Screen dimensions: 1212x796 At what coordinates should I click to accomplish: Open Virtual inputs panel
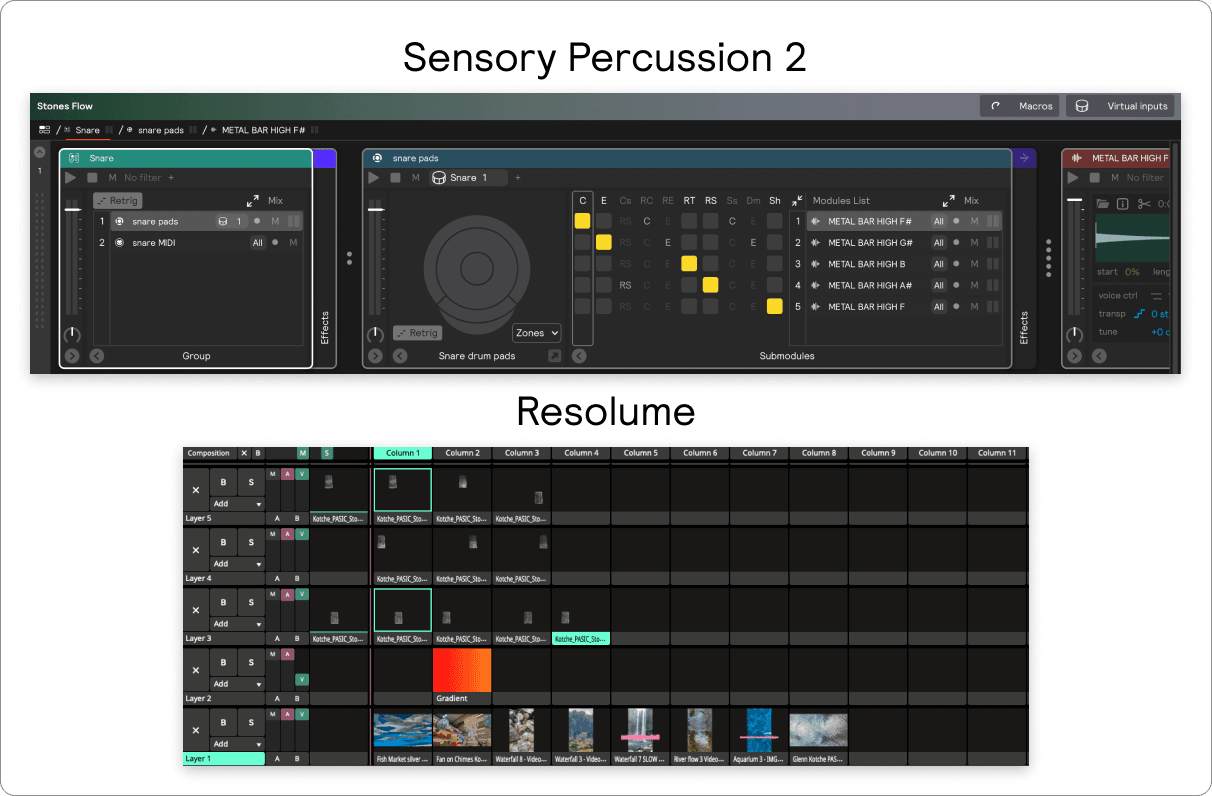(1119, 106)
